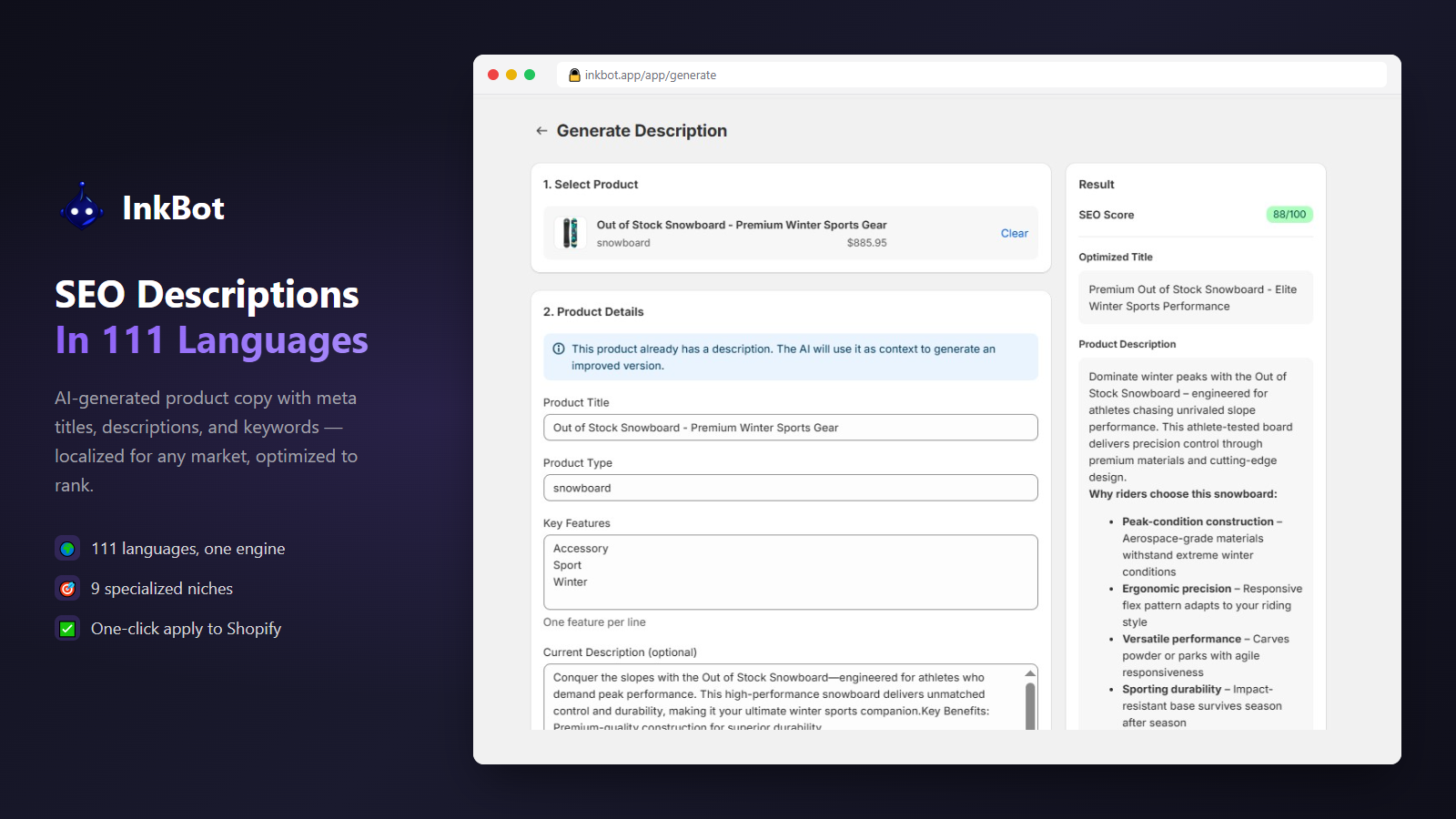The width and height of the screenshot is (1456, 819).
Task: Click the browser address bar showing inkbot.app/app/generate
Action: pos(652,75)
